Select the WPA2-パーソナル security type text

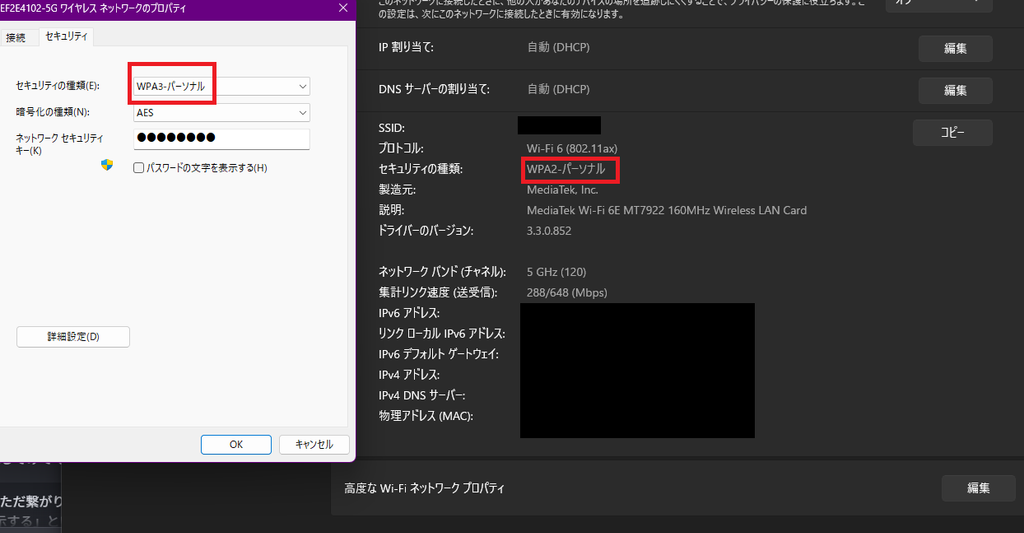pos(566,169)
